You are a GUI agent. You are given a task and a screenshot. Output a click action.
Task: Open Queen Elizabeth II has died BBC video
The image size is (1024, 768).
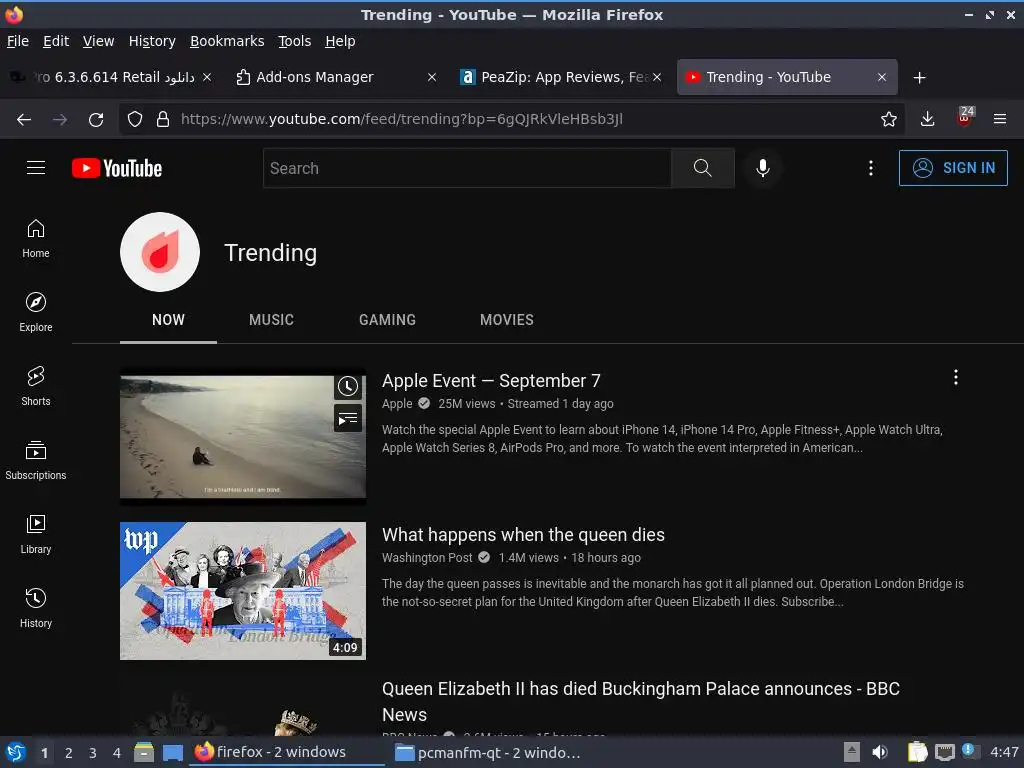641,701
